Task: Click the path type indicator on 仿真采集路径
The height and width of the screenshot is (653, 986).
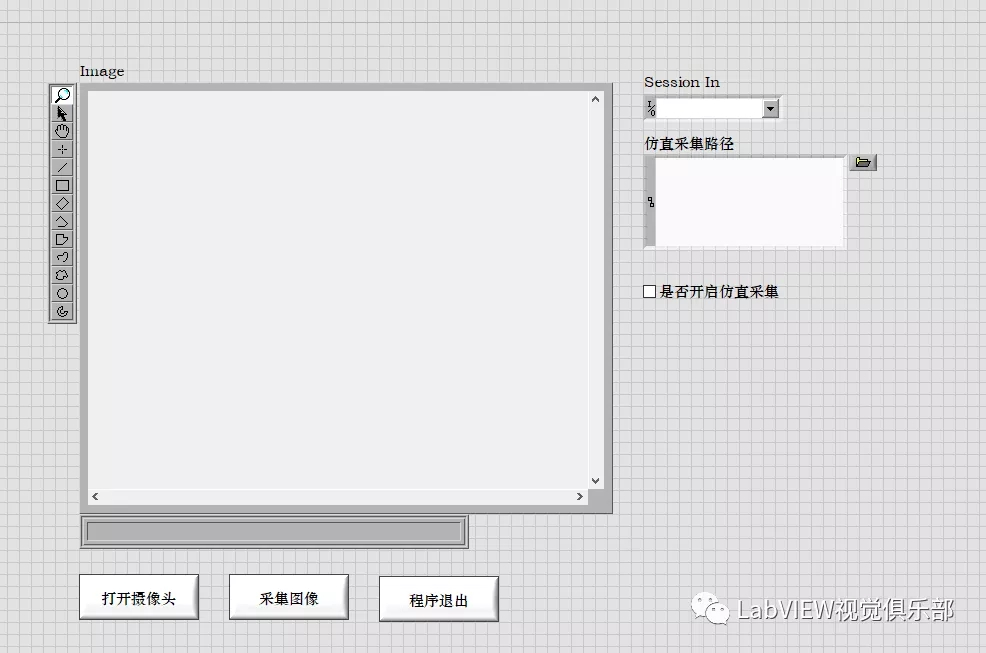Action: pos(651,202)
